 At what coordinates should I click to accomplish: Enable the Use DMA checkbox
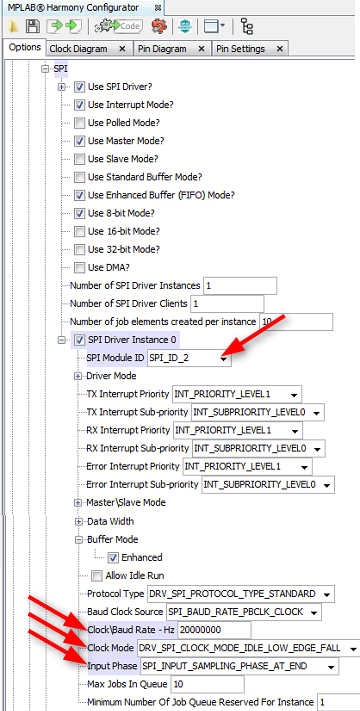80,268
